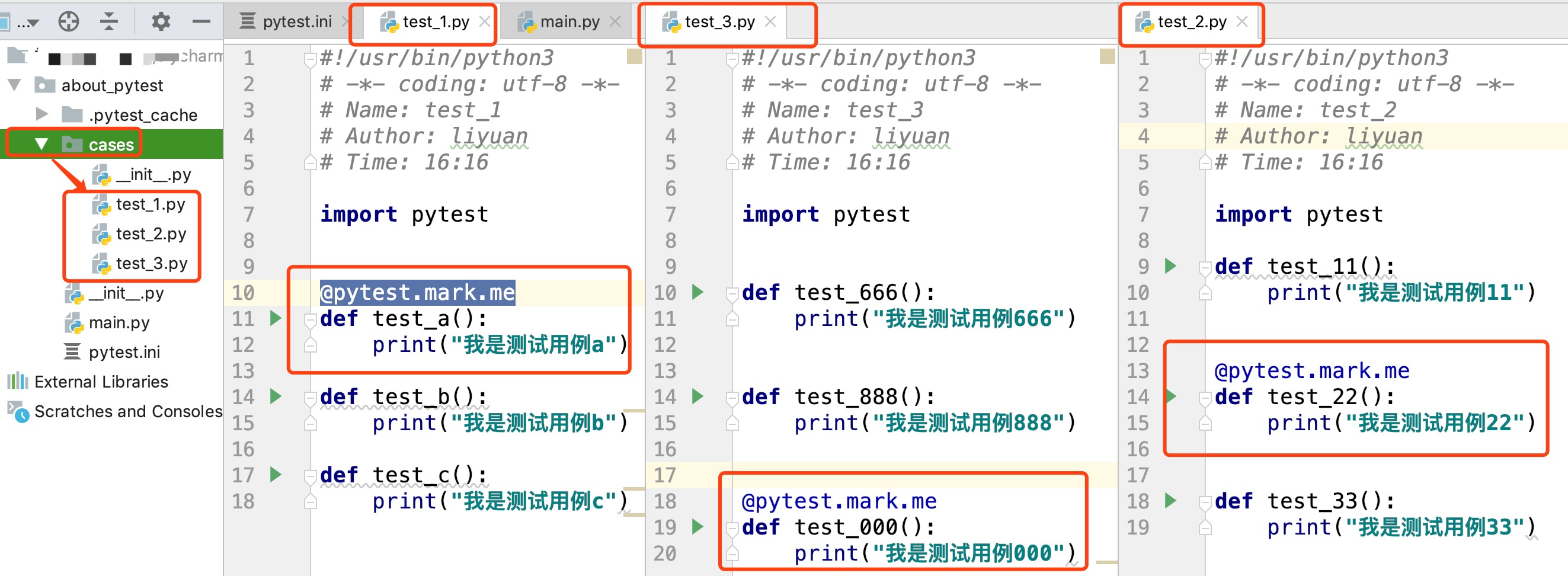Fold the header comment block in test_2.py
This screenshot has width=1568, height=576.
click(x=1204, y=59)
